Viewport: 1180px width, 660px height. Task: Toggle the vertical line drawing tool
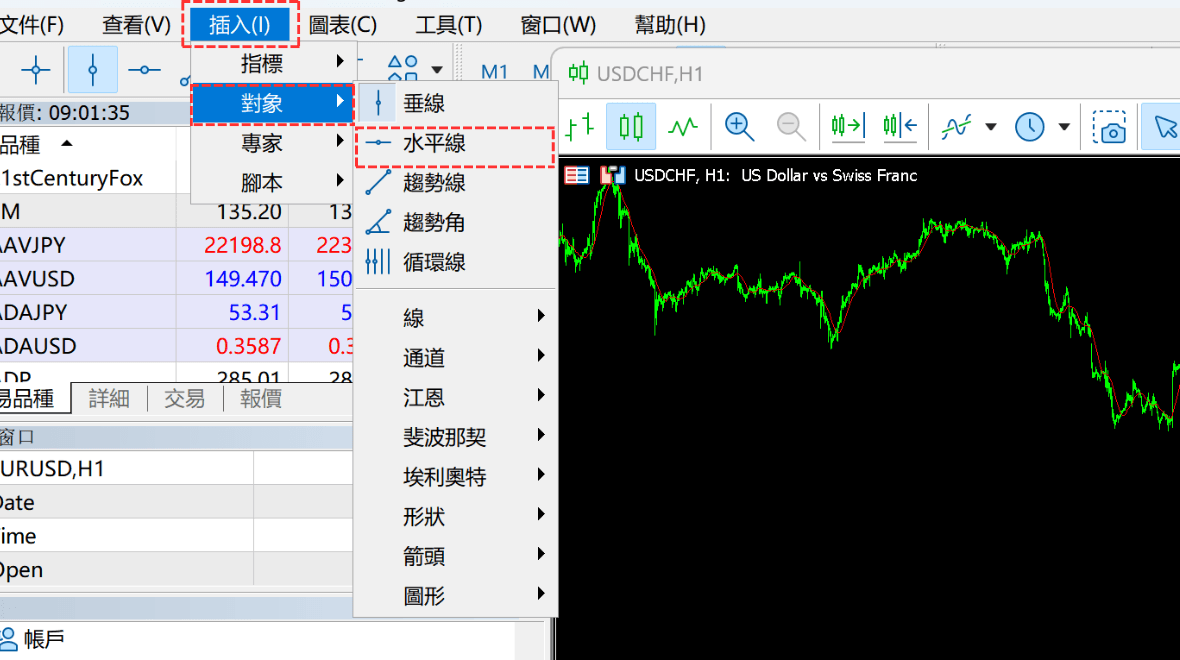point(93,70)
